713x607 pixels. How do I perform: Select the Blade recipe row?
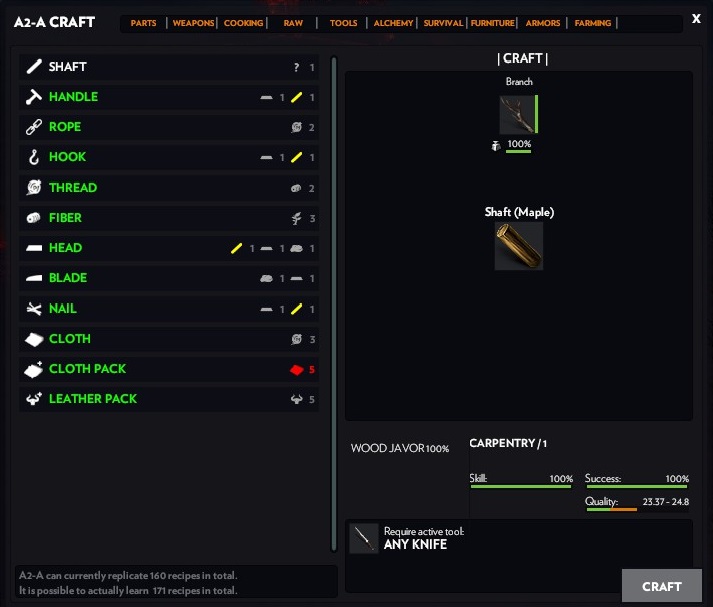(x=169, y=278)
